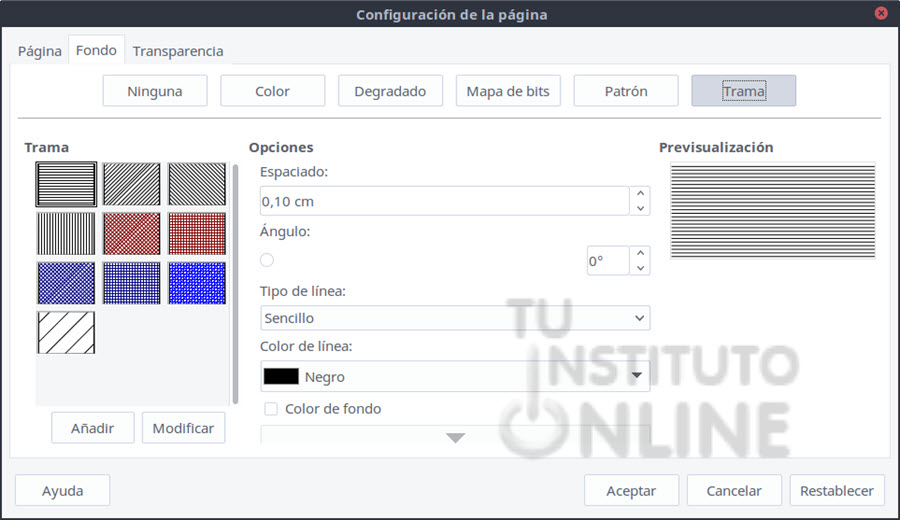Select the black horizontal lines hatch thumbnail
Screen dimensions: 900x520
point(66,184)
